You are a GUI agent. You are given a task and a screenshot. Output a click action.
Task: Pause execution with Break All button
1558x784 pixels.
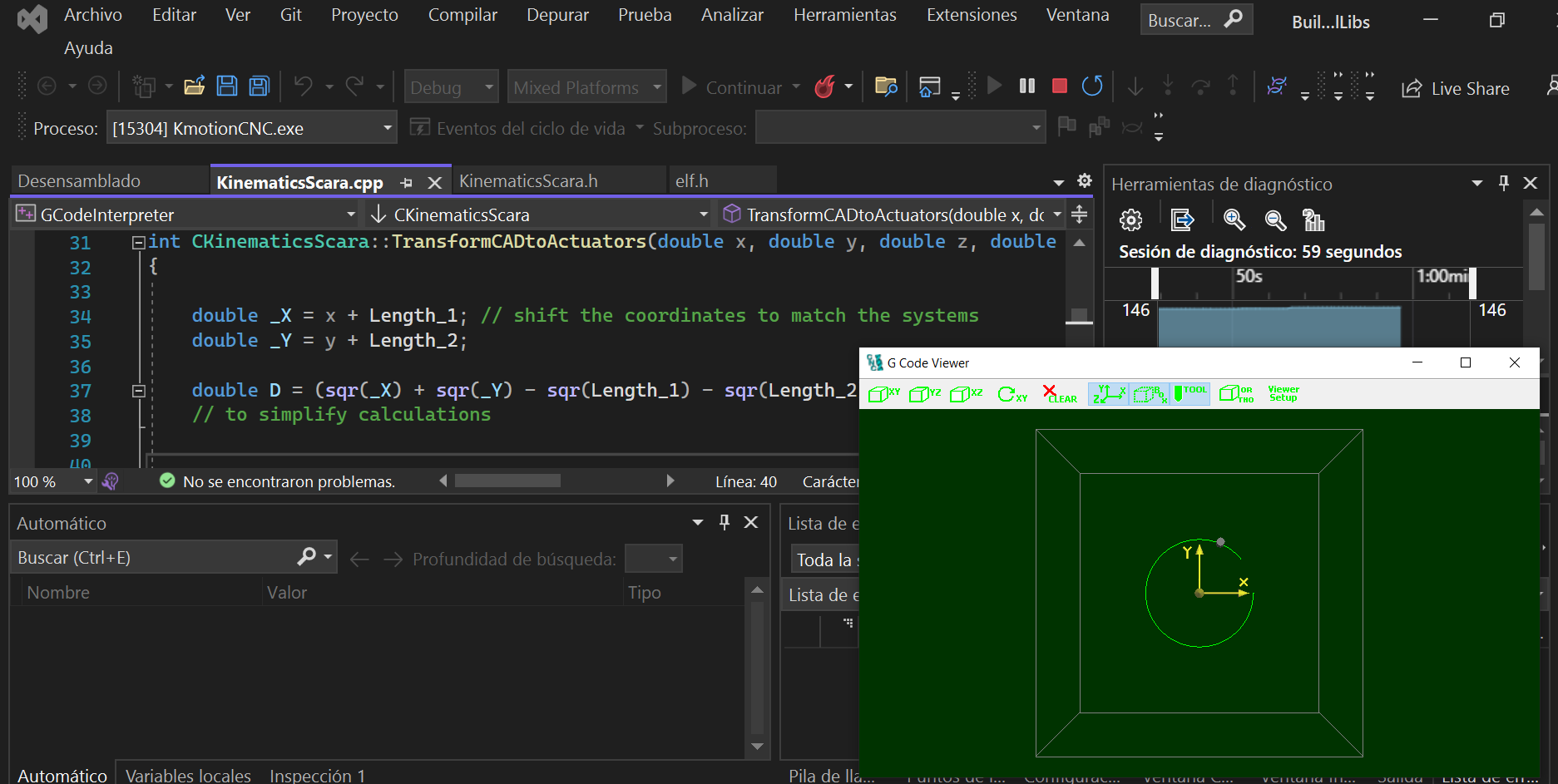(x=1027, y=86)
